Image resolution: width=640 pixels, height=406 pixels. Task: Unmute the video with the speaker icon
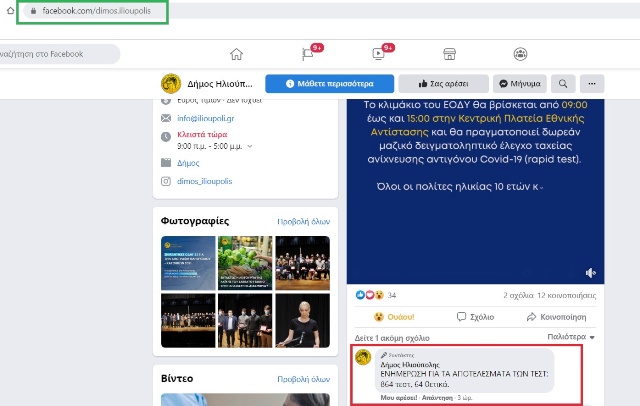(590, 273)
